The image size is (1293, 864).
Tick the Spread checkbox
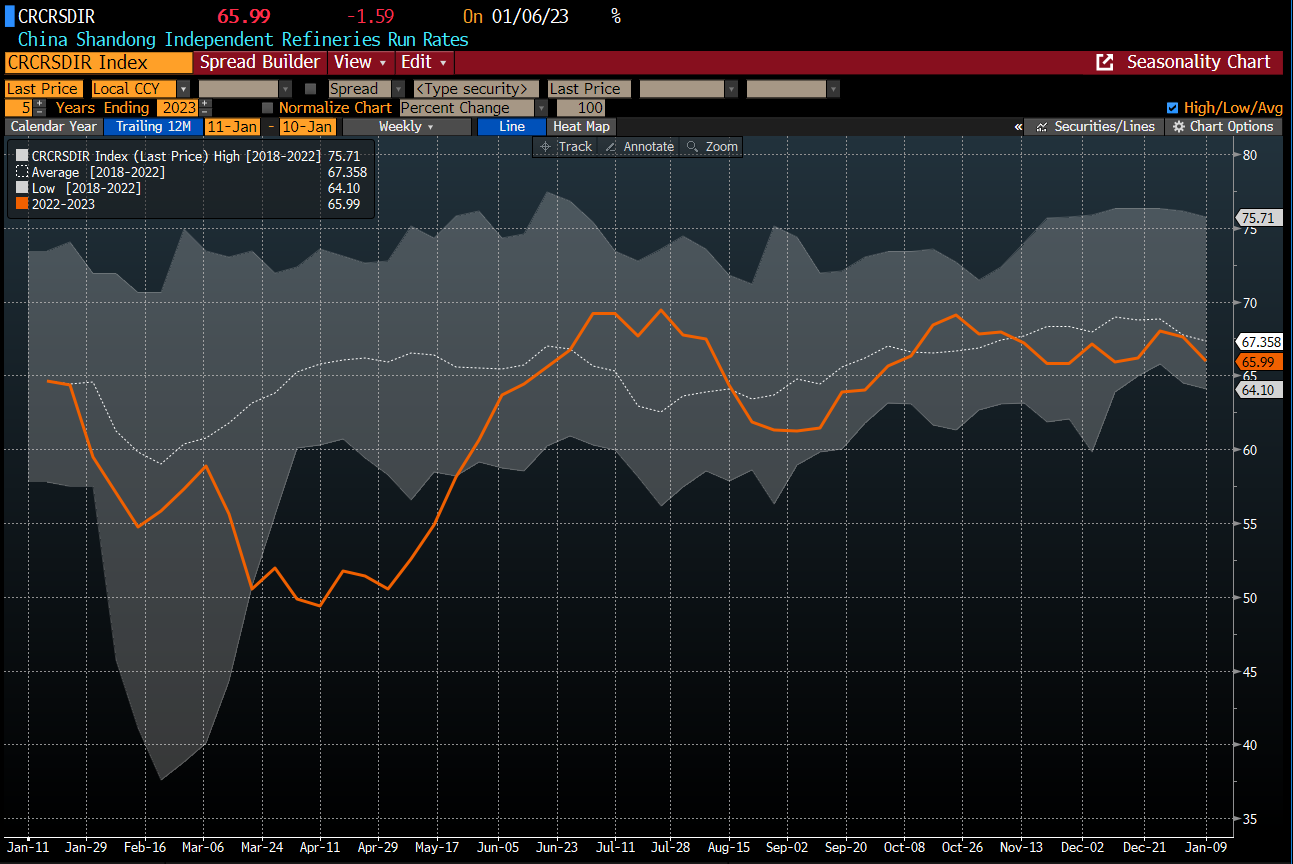click(x=310, y=89)
